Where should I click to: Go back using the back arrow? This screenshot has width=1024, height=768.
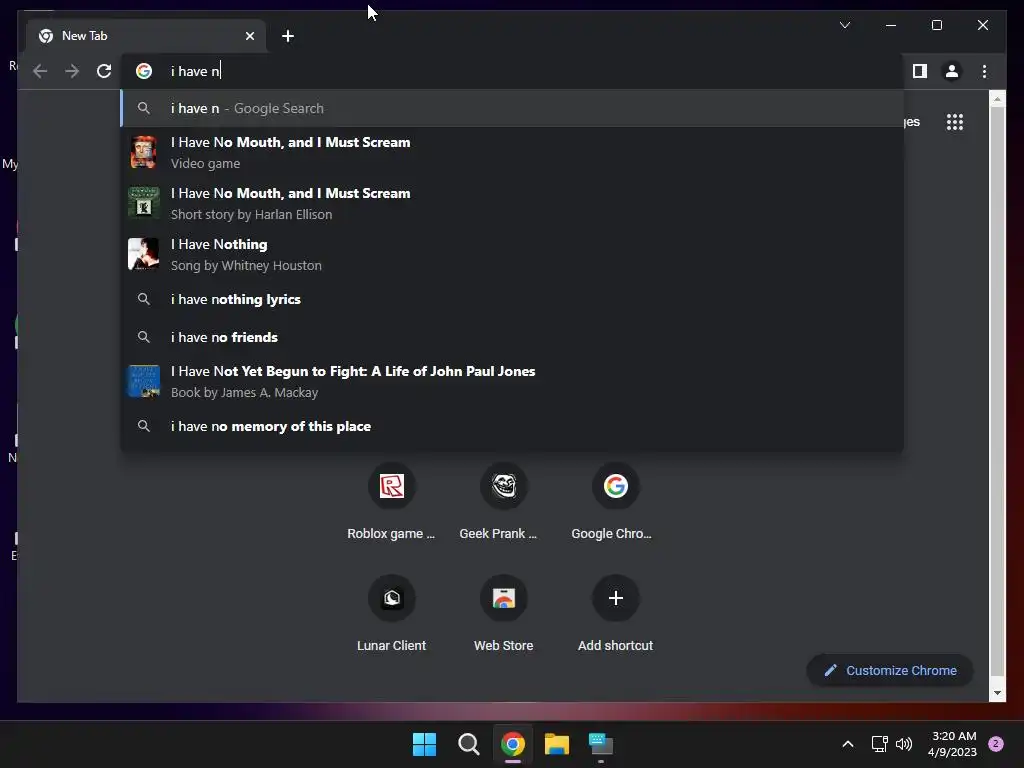tap(40, 71)
